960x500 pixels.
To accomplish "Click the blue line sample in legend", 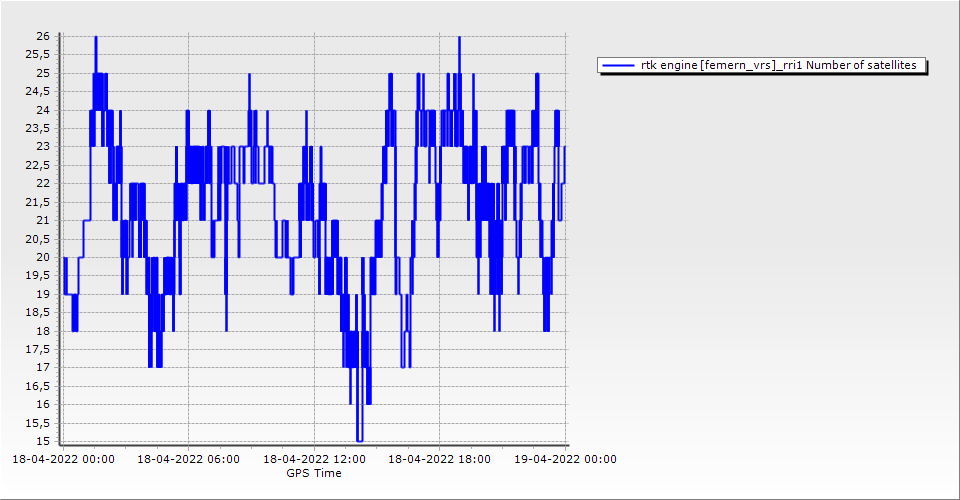I will [x=618, y=65].
